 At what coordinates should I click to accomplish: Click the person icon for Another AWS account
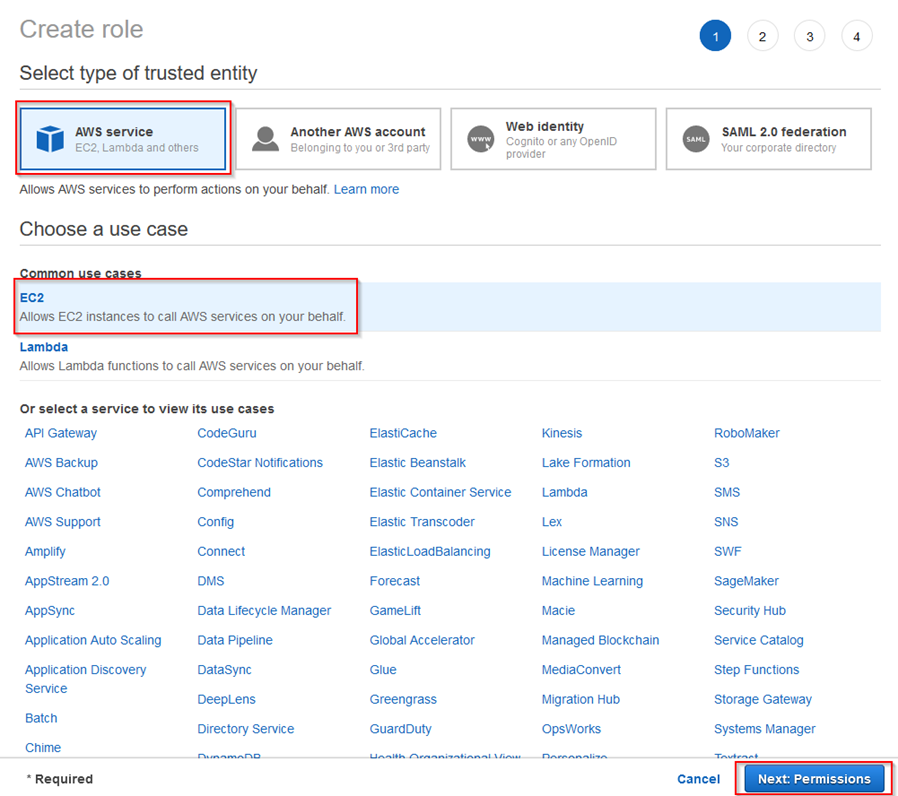pos(265,139)
